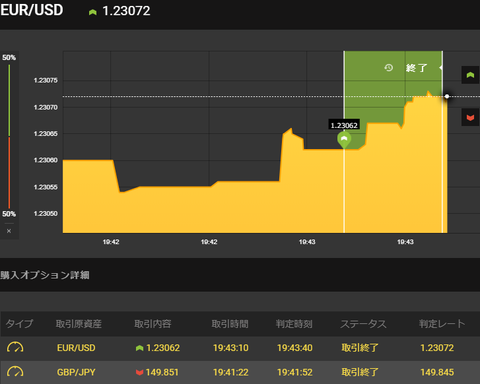This screenshot has width=480, height=384.
Task: Click the 19:43:40 judgment time cell
Action: pyautogui.click(x=295, y=348)
